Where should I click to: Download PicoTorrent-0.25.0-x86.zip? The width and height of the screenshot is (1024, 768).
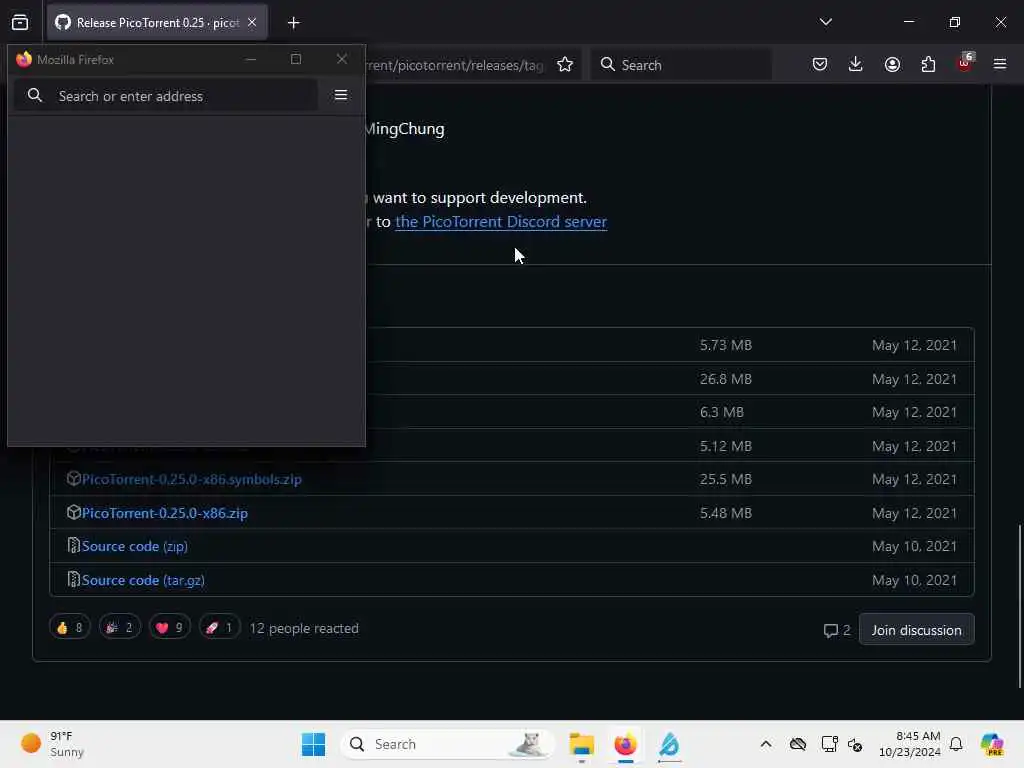click(x=165, y=513)
